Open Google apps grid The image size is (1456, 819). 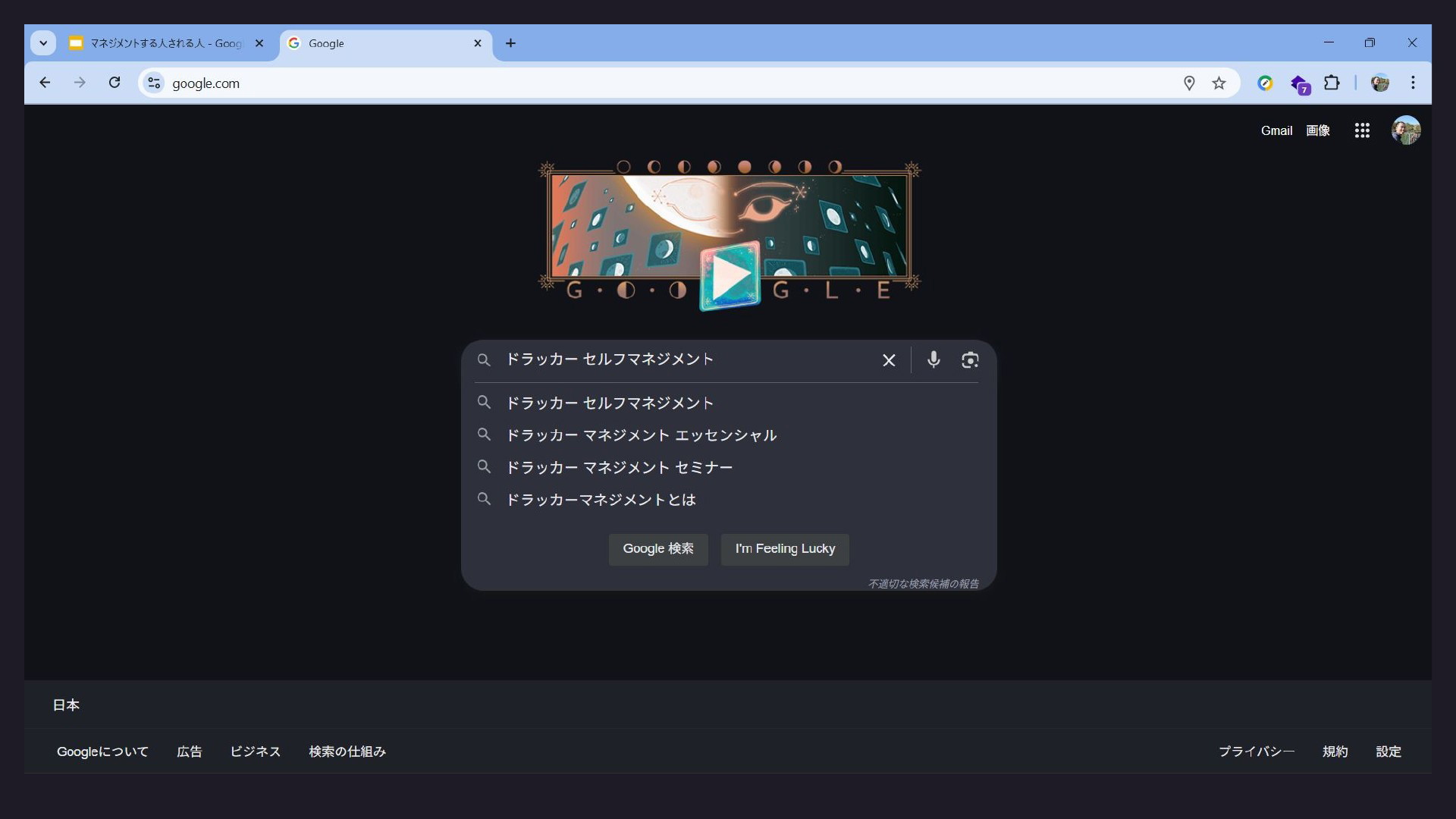click(x=1362, y=130)
